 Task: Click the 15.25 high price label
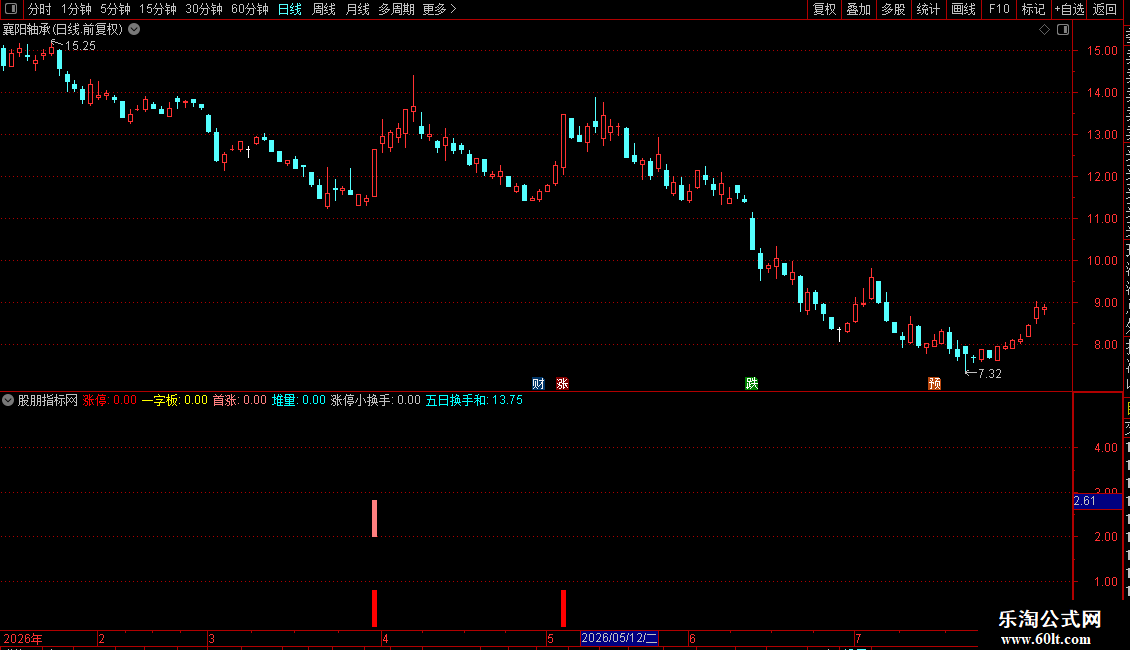click(80, 46)
